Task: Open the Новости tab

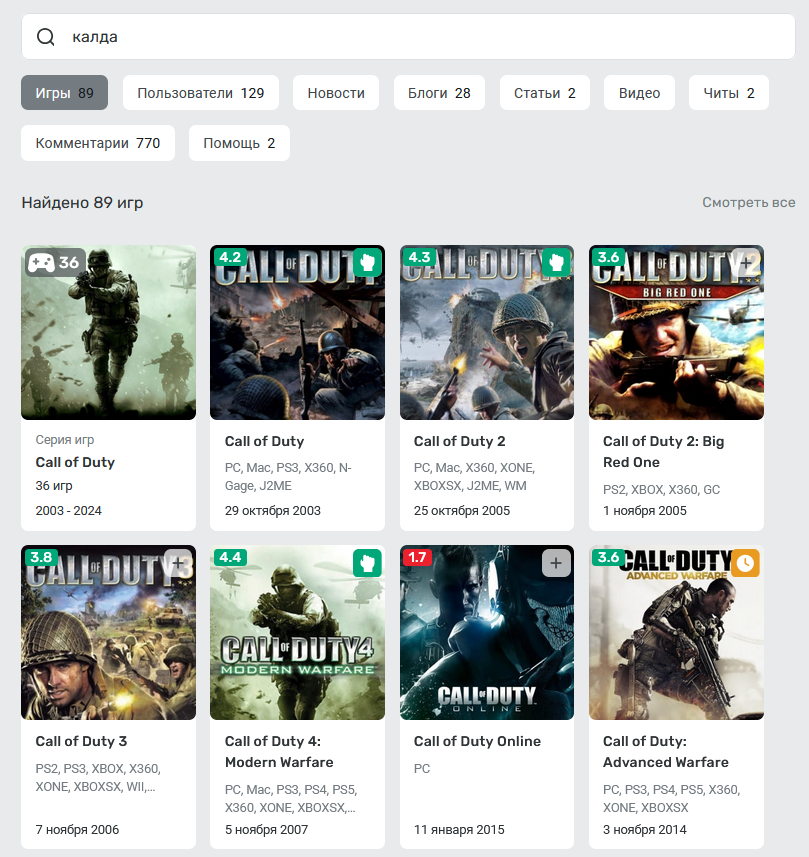Action: click(x=336, y=93)
